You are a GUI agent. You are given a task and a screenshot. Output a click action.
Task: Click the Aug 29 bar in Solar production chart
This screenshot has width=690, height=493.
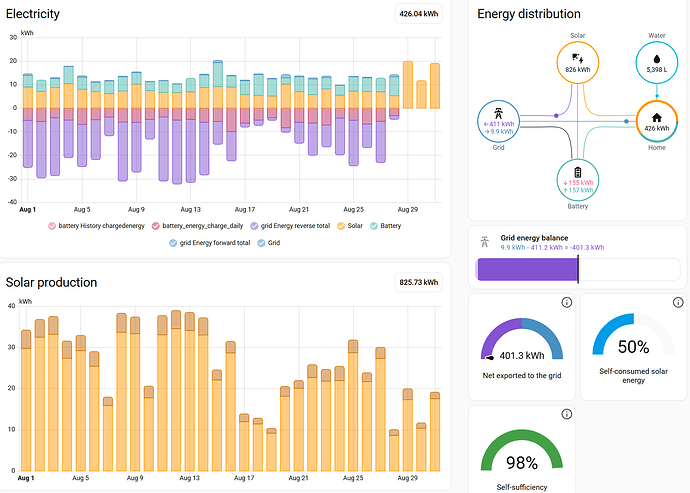408,430
